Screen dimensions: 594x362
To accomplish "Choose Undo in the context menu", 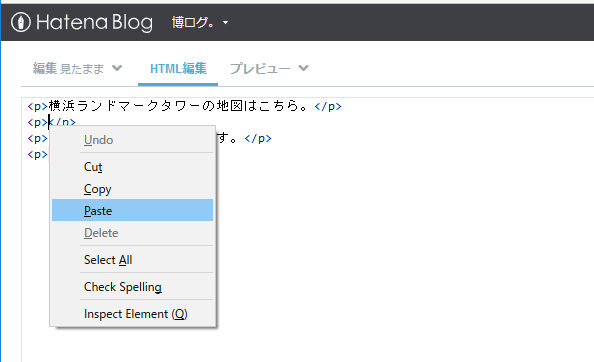I will 133,140.
